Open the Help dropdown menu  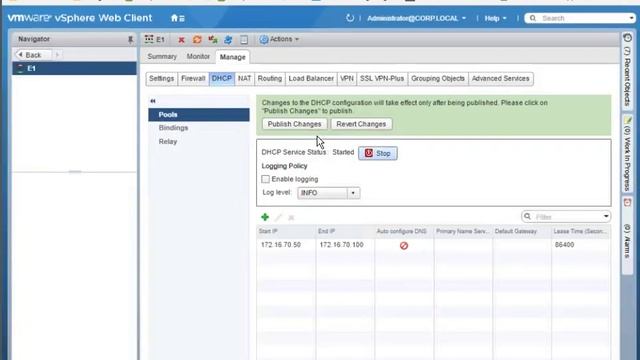496,18
